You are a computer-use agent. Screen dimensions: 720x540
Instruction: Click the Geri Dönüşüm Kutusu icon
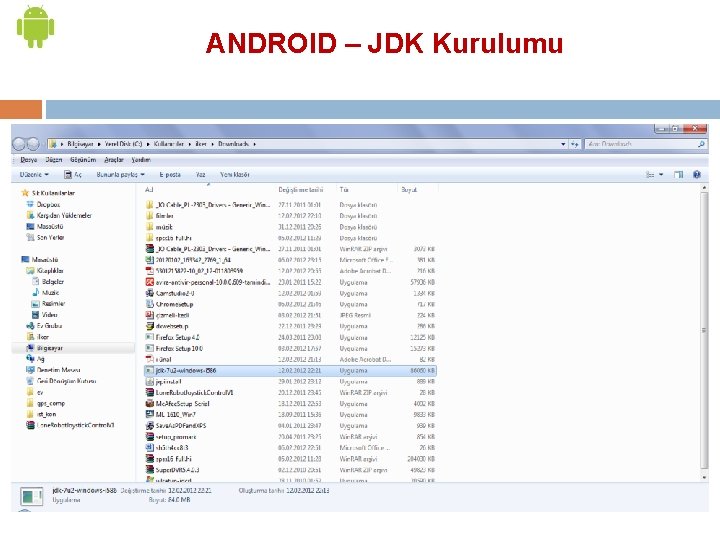30,381
